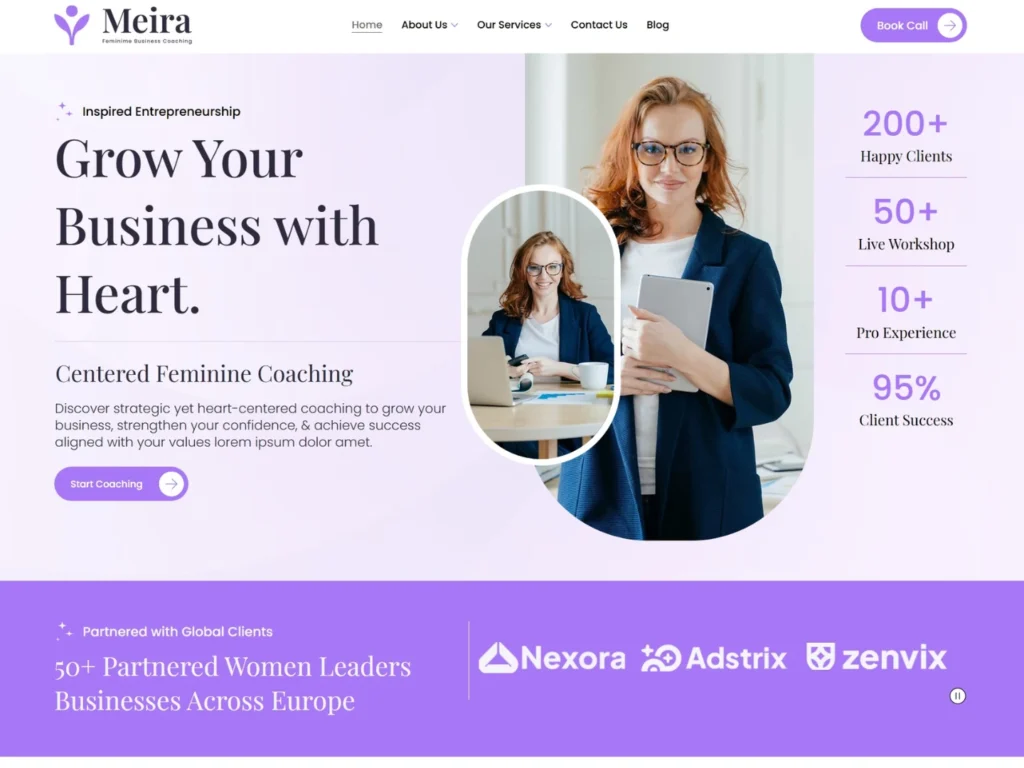The width and height of the screenshot is (1024, 768).
Task: Click the sparkle icon beside Inspired Entrepreneurship
Action: point(63,111)
